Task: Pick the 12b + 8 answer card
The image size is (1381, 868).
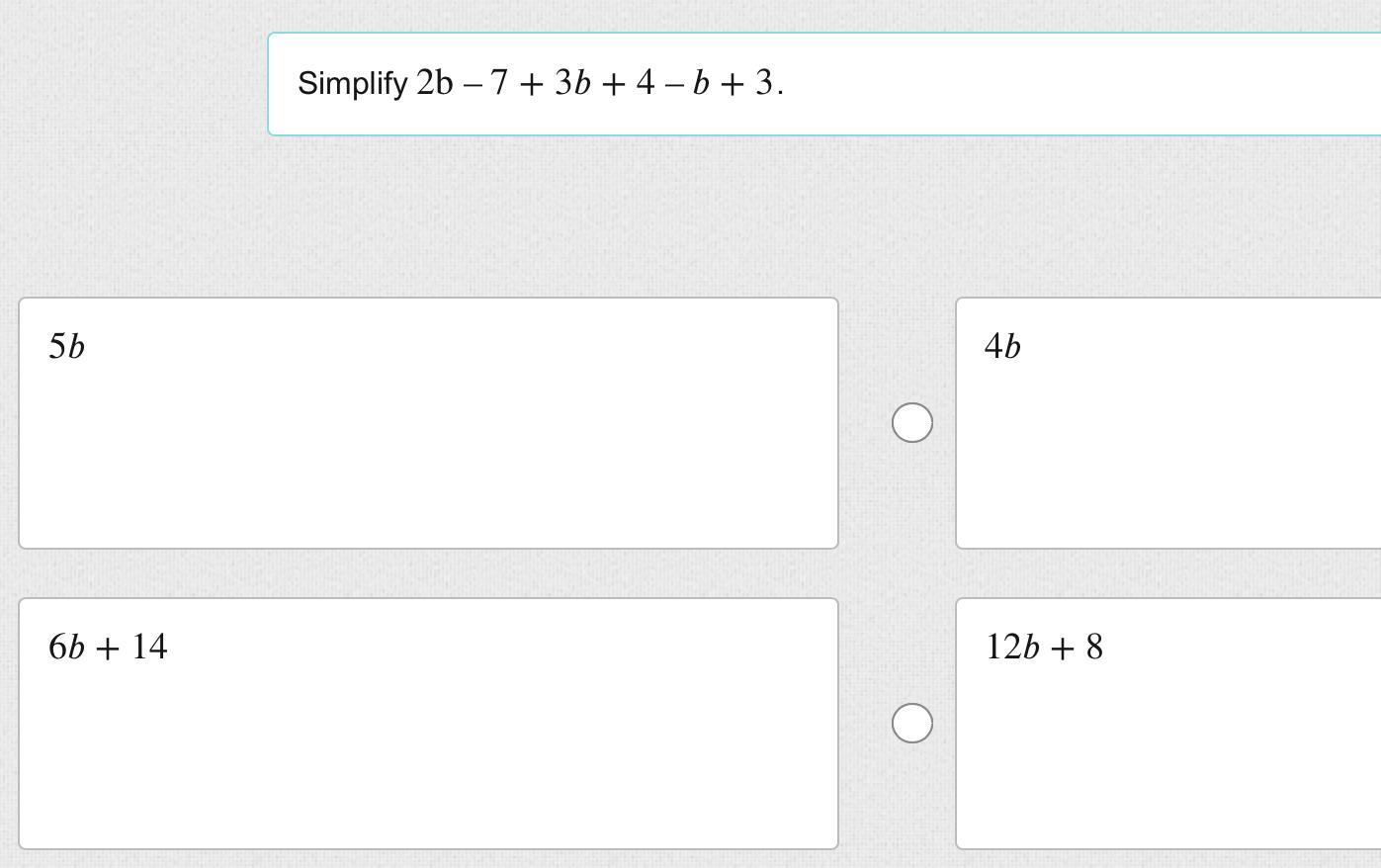Action: coord(1167,724)
